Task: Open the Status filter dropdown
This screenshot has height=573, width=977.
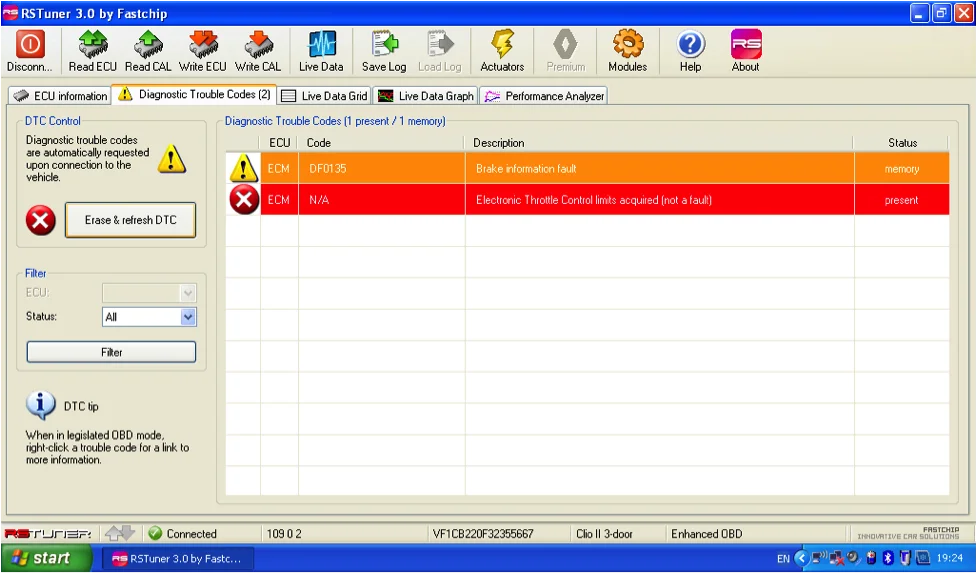Action: [x=188, y=317]
